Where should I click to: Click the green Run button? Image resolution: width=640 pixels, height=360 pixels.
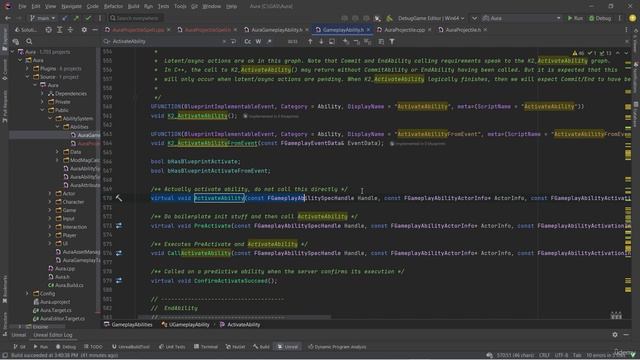click(576, 18)
